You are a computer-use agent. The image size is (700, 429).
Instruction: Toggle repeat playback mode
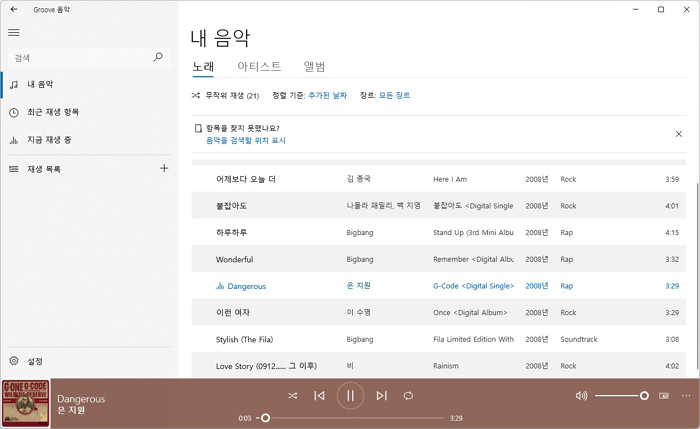click(408, 396)
